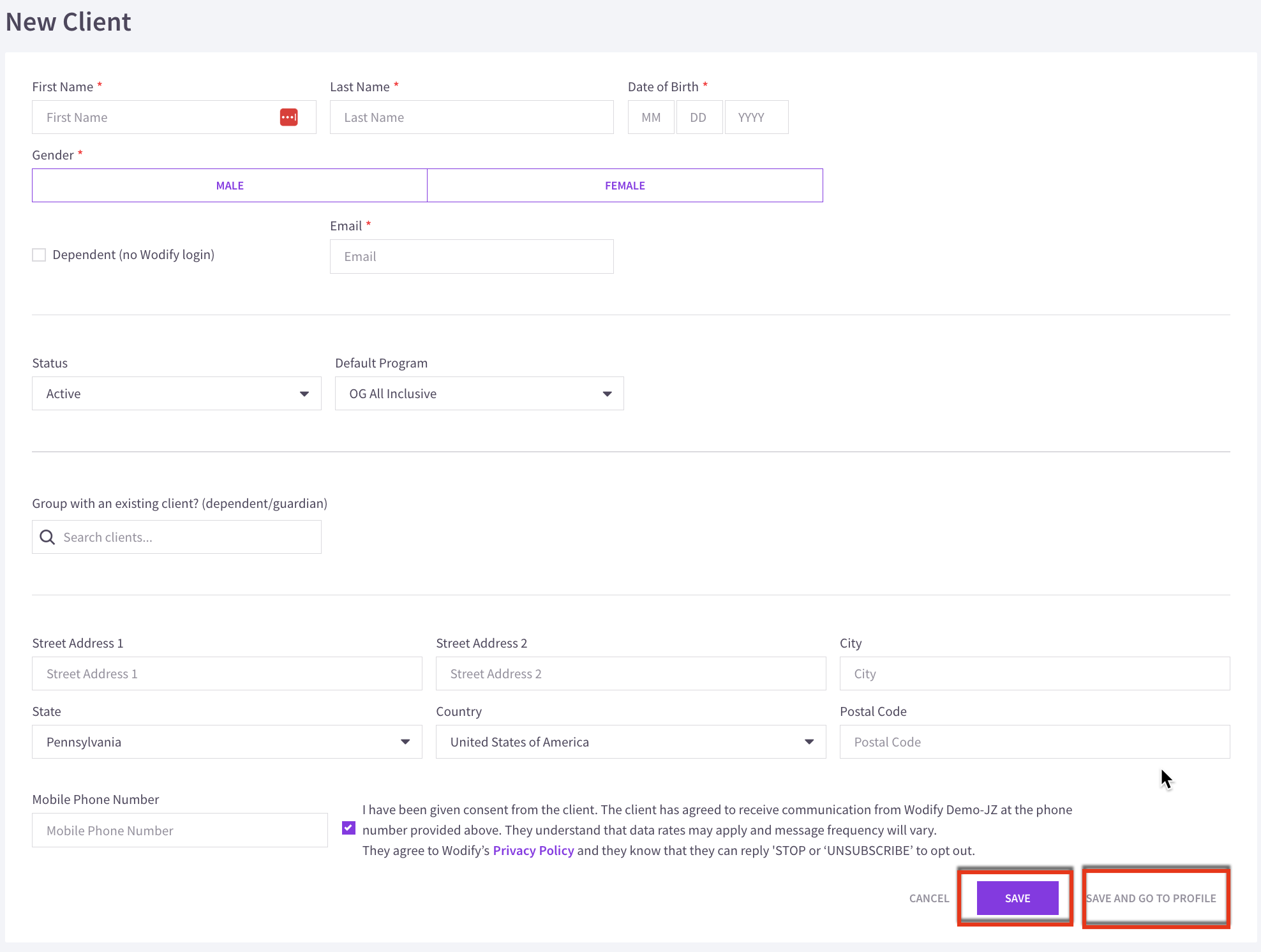Focus the Last Name input field

click(472, 117)
